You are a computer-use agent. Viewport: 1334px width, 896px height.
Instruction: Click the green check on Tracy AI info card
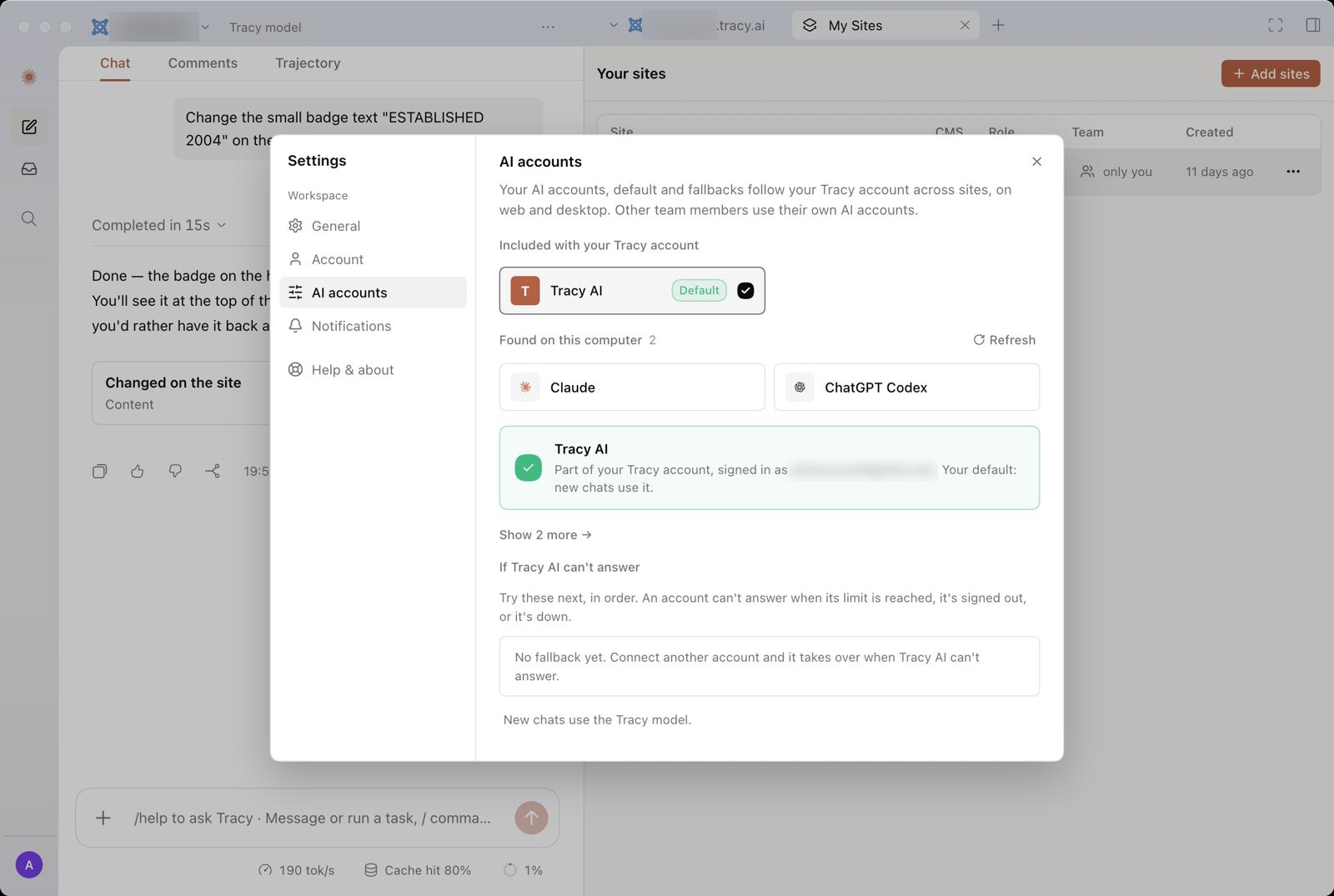[x=528, y=468]
